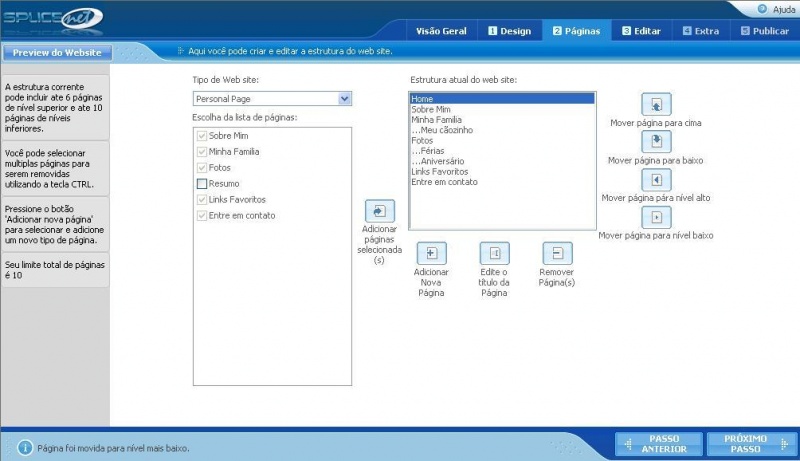Toggle the Minha Família checkbox

[x=202, y=152]
